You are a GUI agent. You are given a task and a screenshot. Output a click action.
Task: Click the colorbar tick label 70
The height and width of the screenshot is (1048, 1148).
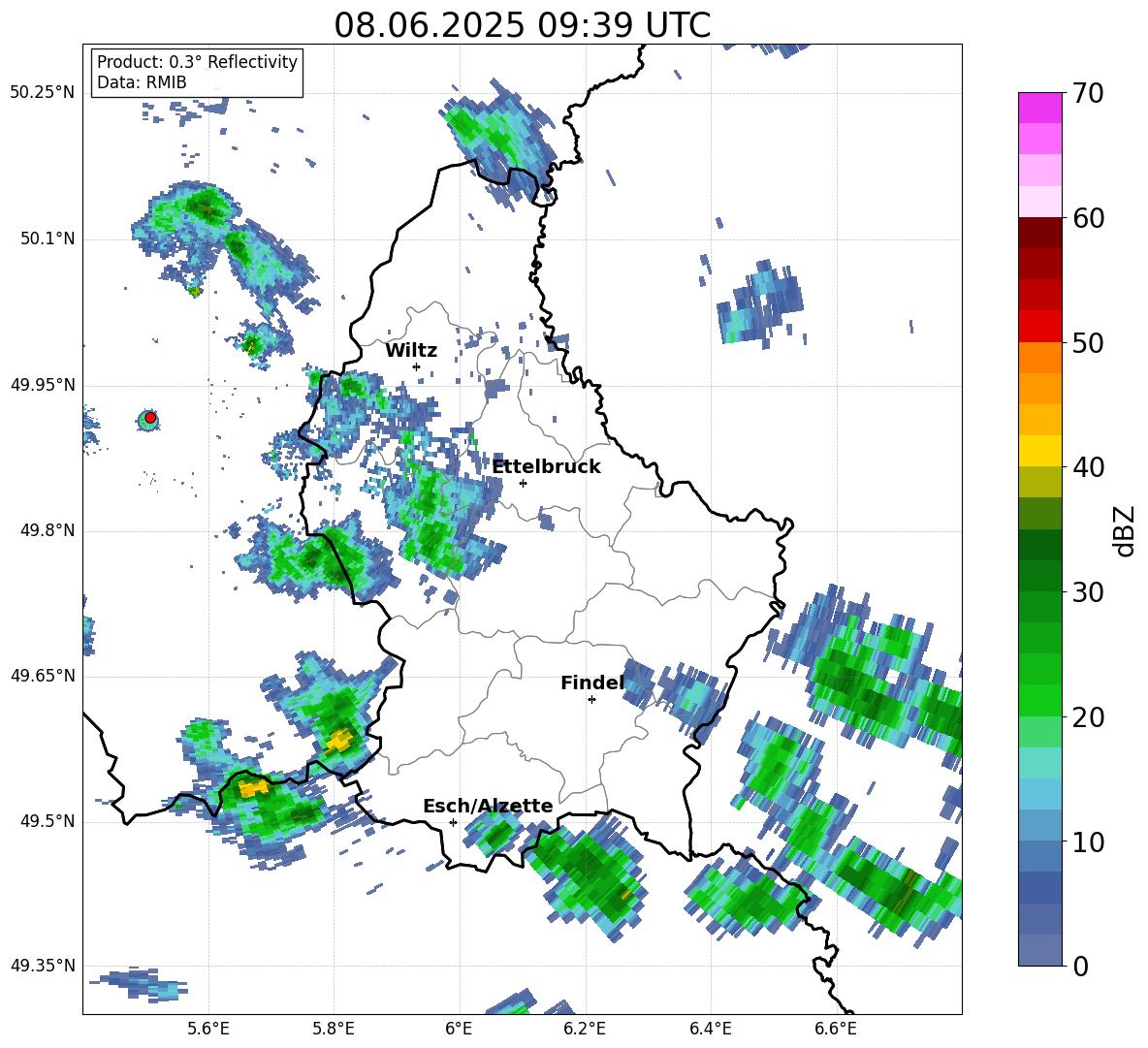click(1087, 93)
